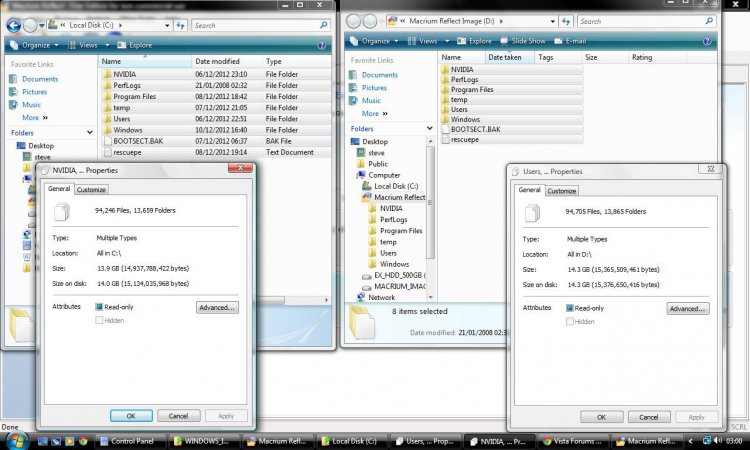Viewport: 750px width, 450px height.
Task: Click Help icon in Local Disk window toolbar
Action: [x=321, y=45]
